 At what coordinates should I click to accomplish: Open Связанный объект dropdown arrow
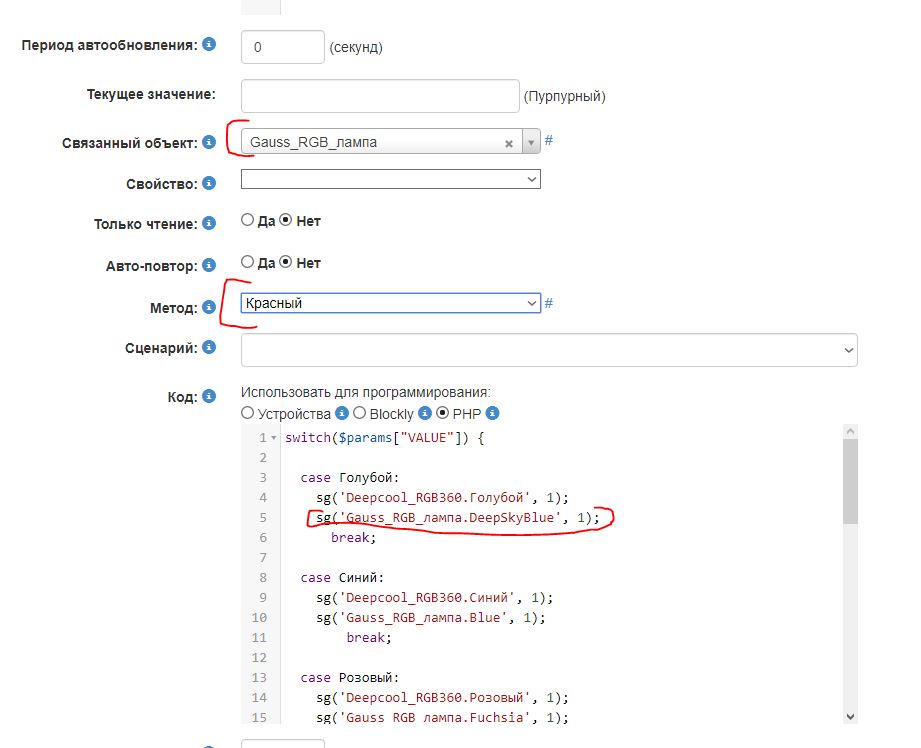[531, 142]
